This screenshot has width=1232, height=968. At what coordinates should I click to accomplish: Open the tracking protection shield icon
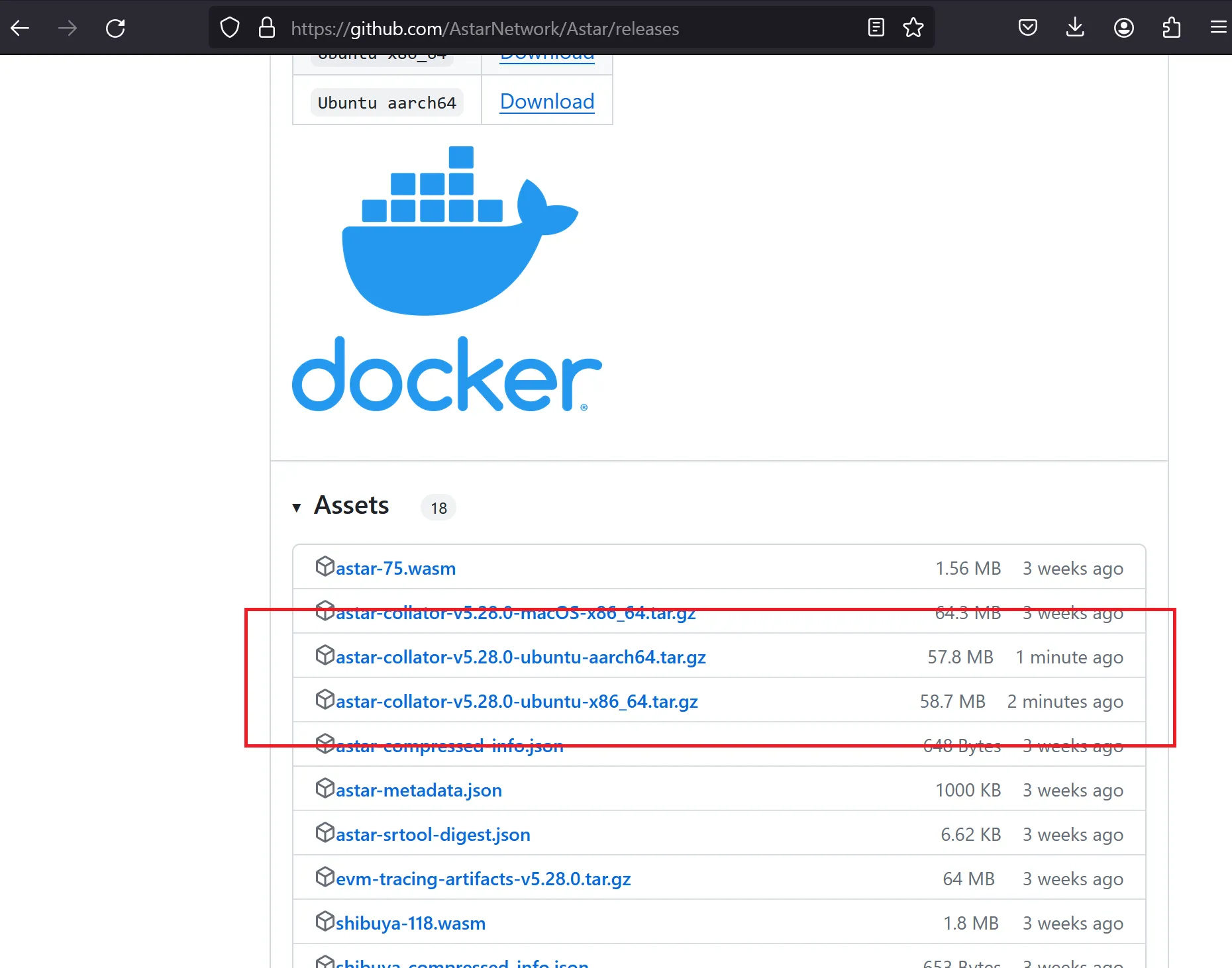point(229,28)
